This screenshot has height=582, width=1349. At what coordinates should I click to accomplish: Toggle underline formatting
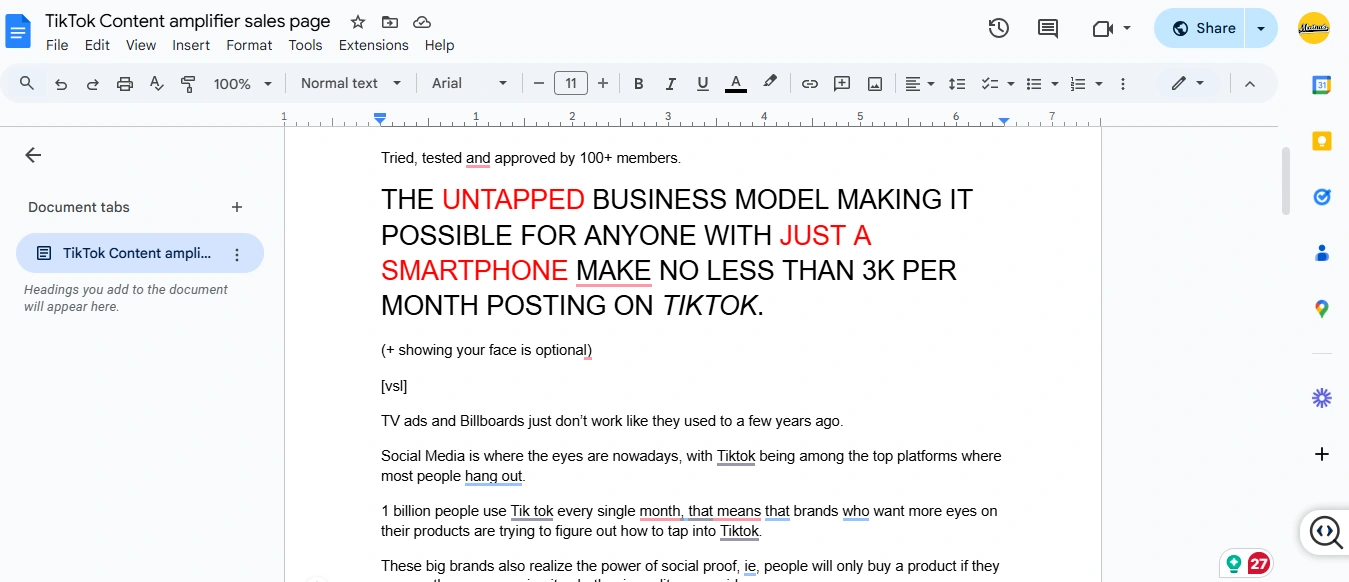coord(703,84)
